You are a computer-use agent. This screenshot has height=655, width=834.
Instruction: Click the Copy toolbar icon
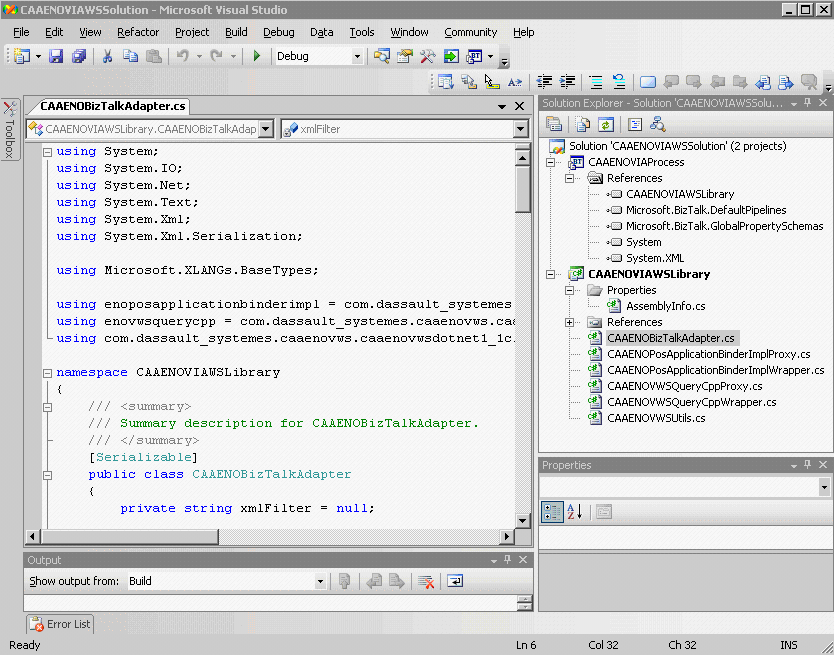pyautogui.click(x=130, y=56)
